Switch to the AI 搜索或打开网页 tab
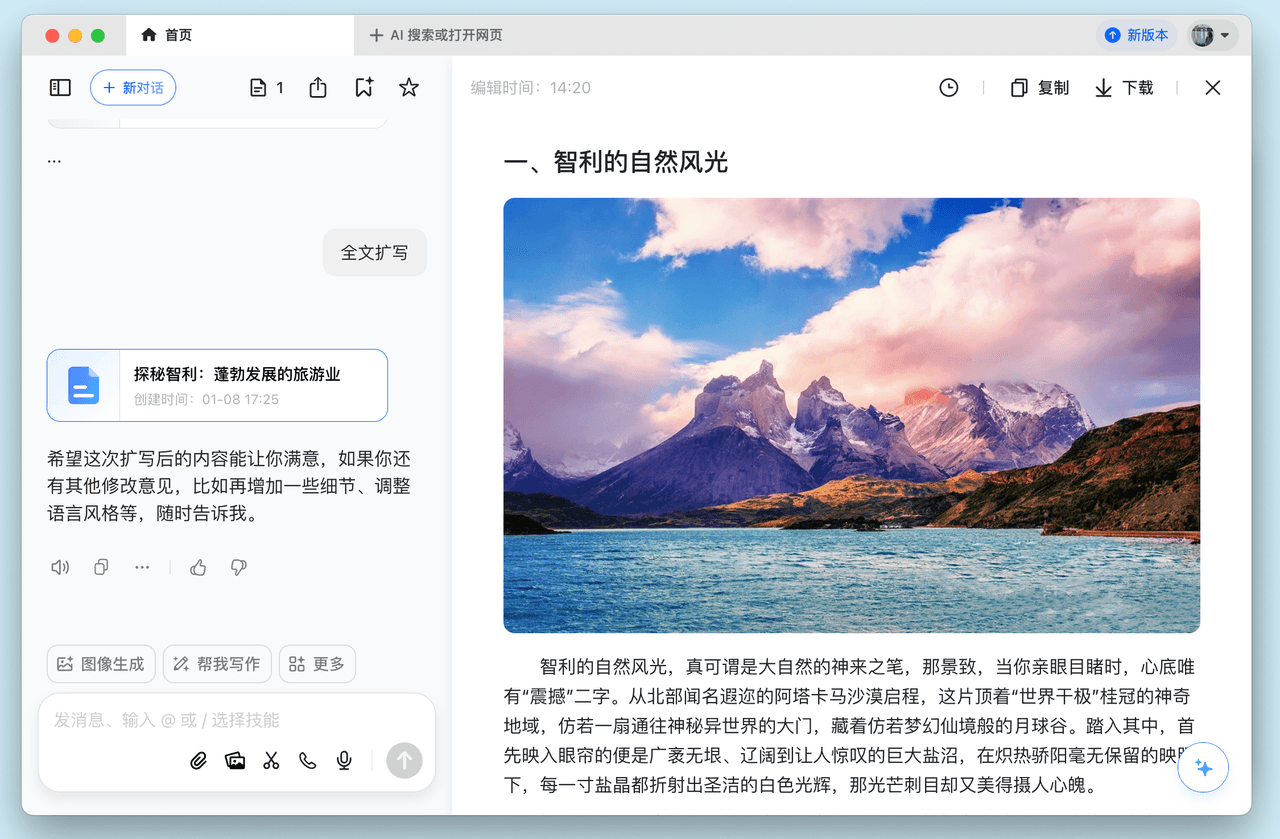Image resolution: width=1280 pixels, height=839 pixels. (x=436, y=35)
